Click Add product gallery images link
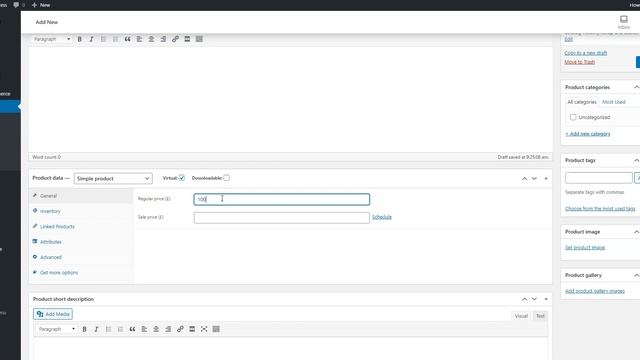 595,291
